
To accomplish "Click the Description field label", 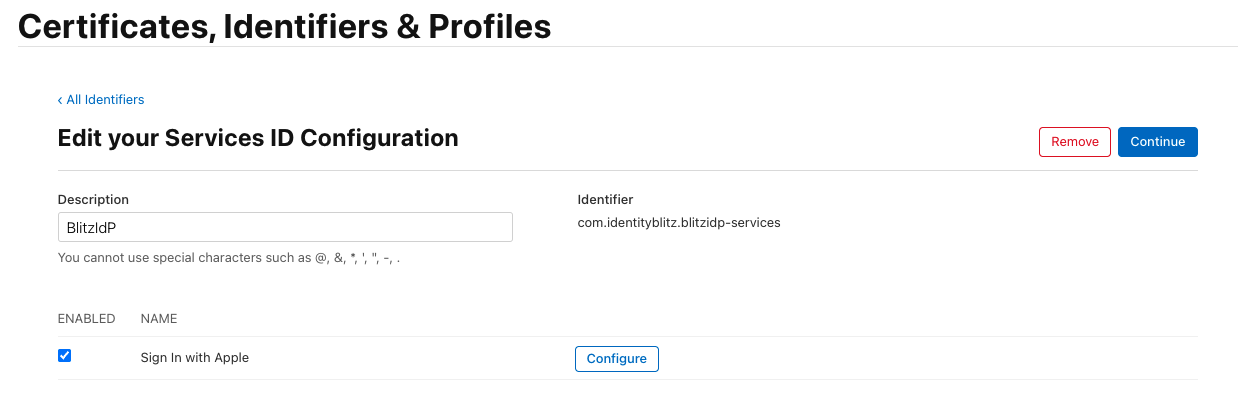I will [x=93, y=200].
